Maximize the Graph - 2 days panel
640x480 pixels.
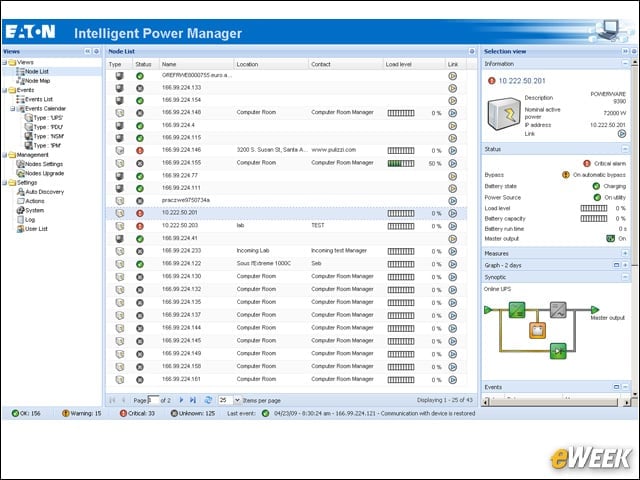coord(616,265)
